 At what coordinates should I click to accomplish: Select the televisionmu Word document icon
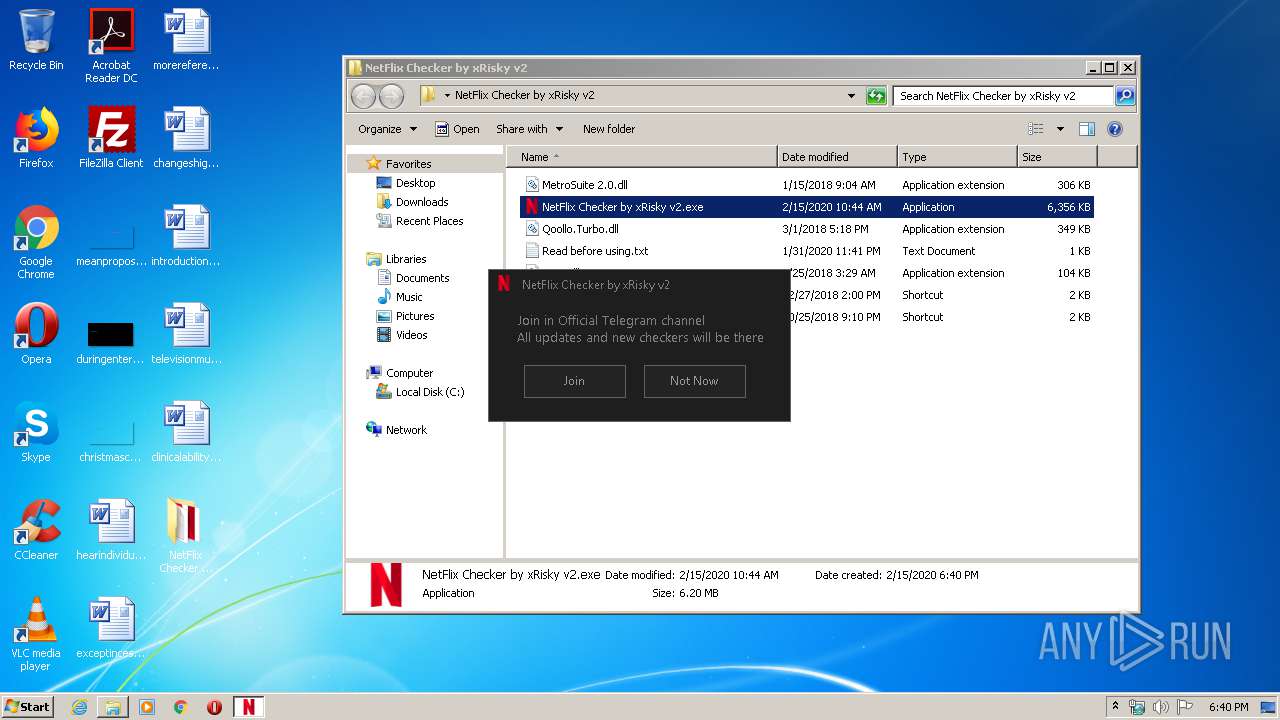pyautogui.click(x=186, y=334)
